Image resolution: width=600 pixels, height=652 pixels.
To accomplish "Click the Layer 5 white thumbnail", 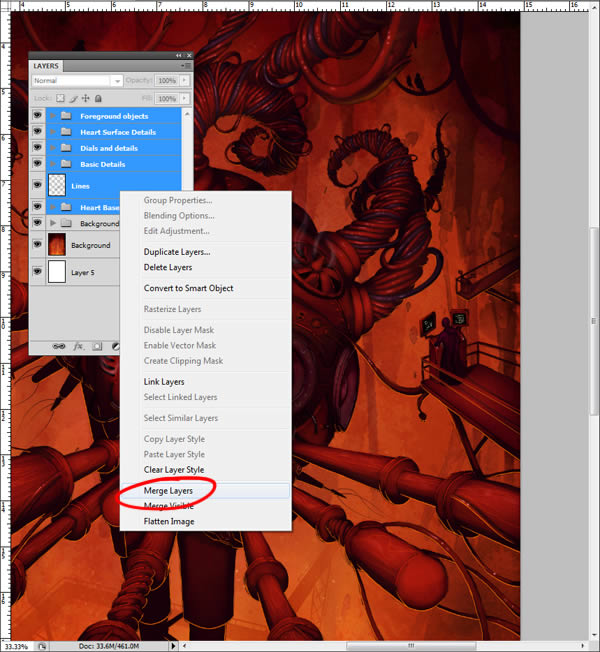I will pyautogui.click(x=57, y=272).
